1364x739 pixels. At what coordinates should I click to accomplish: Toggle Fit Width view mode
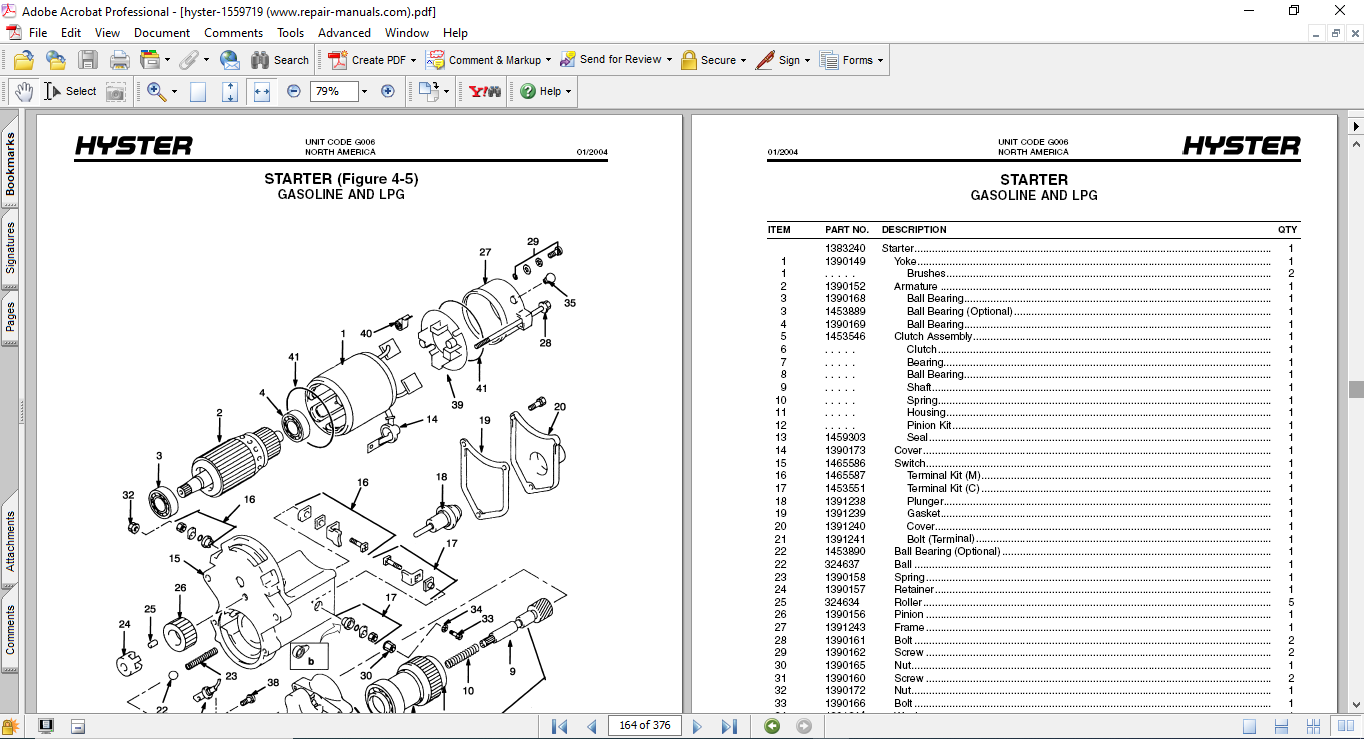point(261,91)
